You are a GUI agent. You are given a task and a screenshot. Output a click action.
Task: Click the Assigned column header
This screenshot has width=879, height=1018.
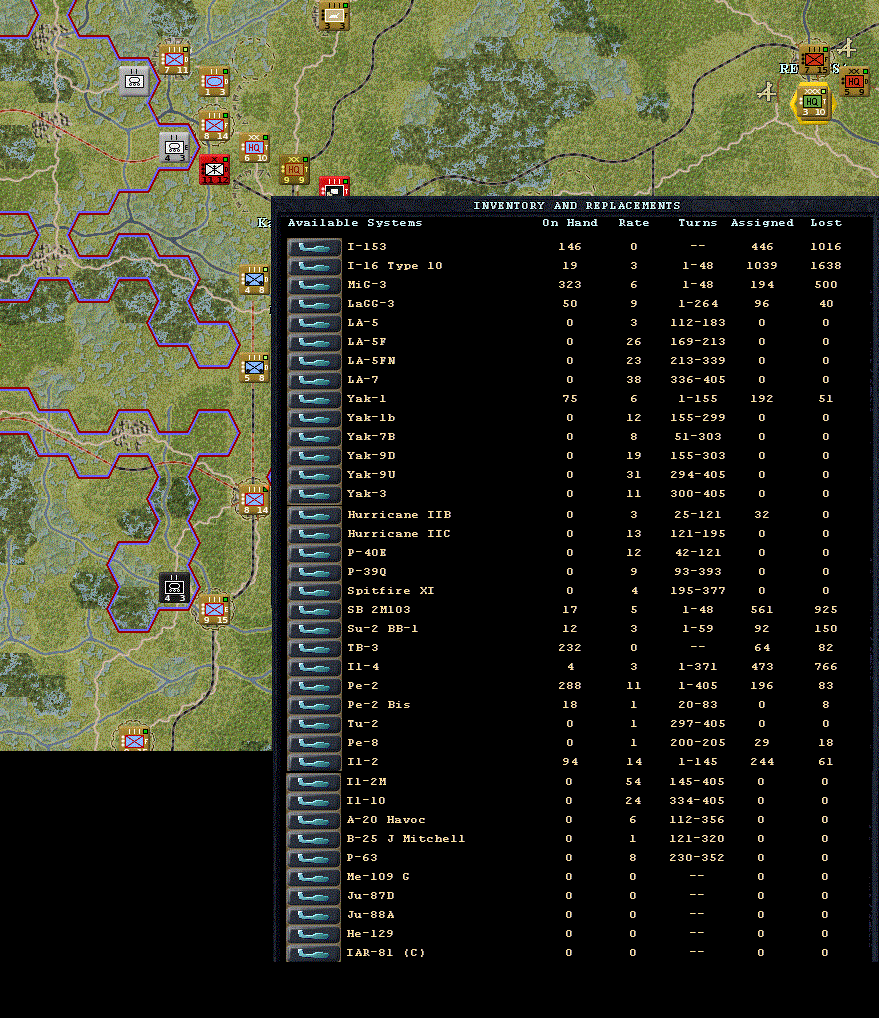[761, 223]
